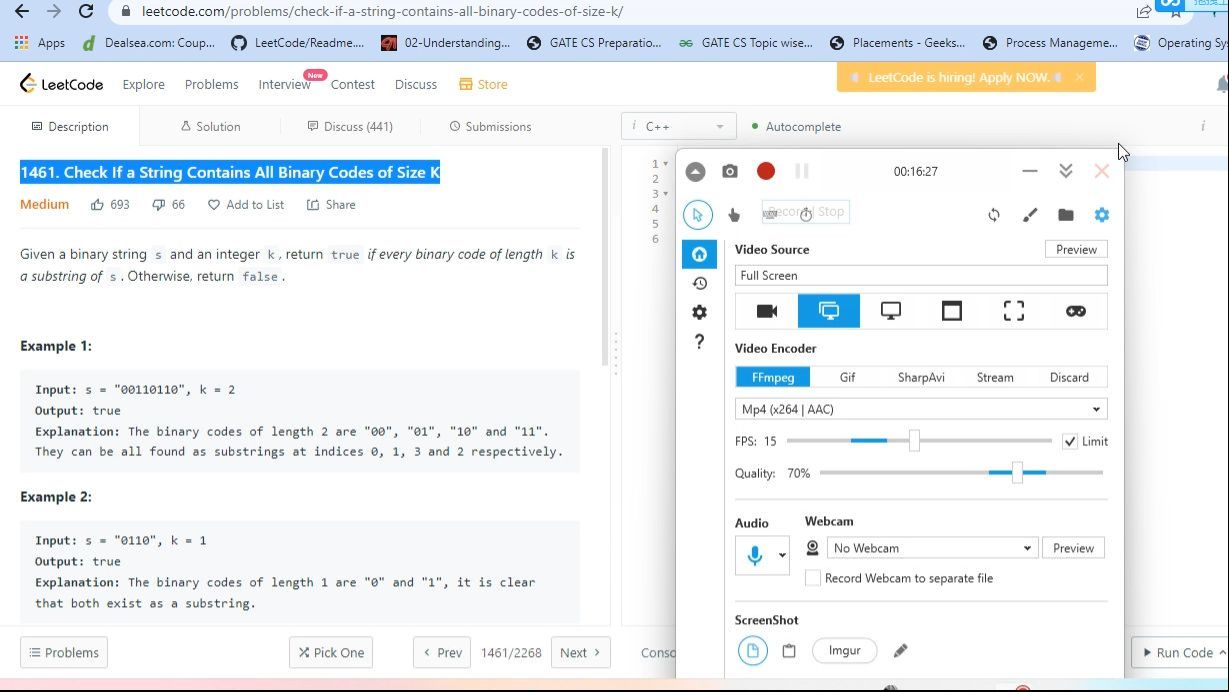Open the C++ language dropdown
1229x692 pixels.
678,127
